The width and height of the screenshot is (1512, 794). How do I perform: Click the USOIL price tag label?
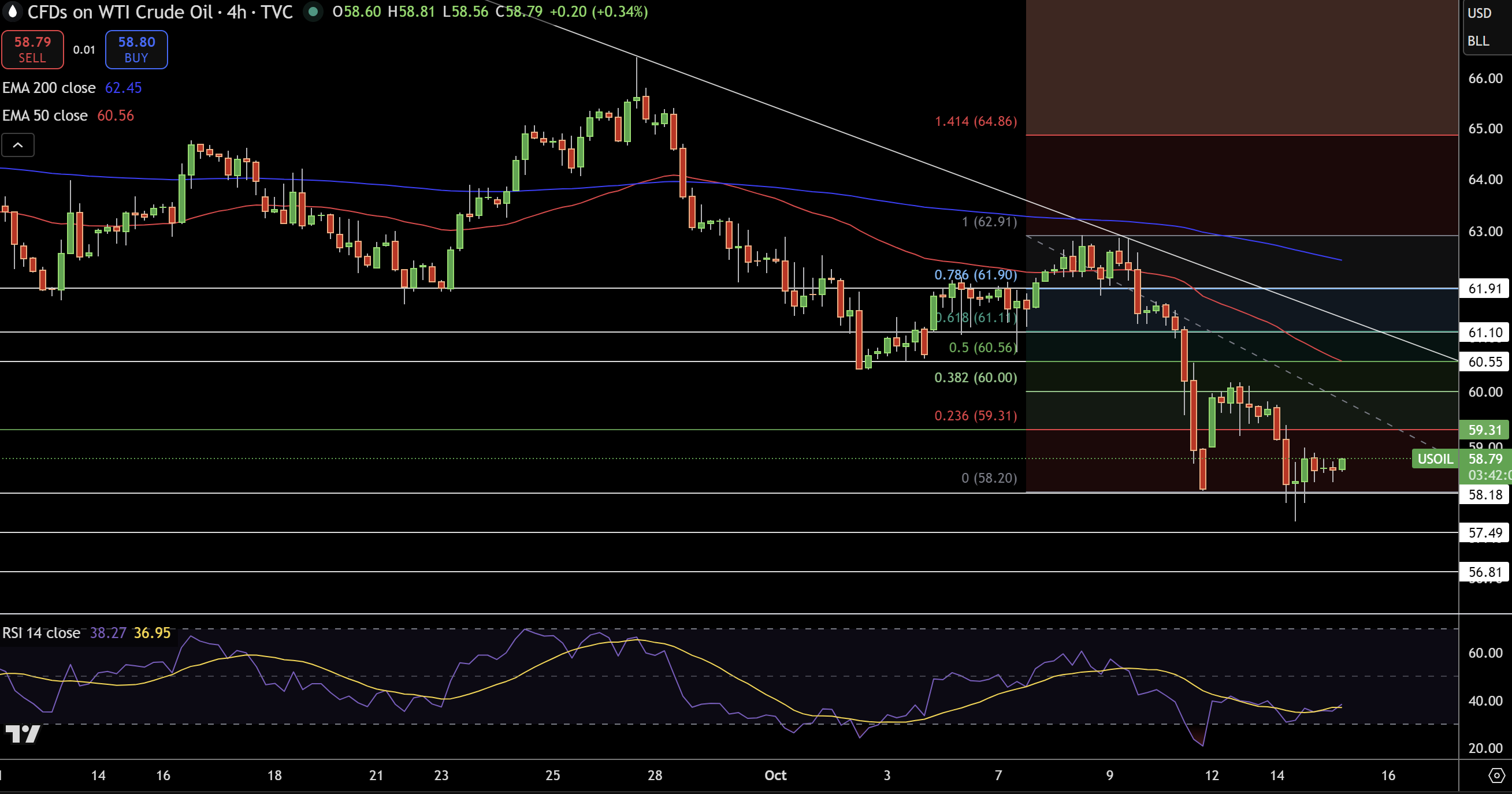pos(1435,459)
